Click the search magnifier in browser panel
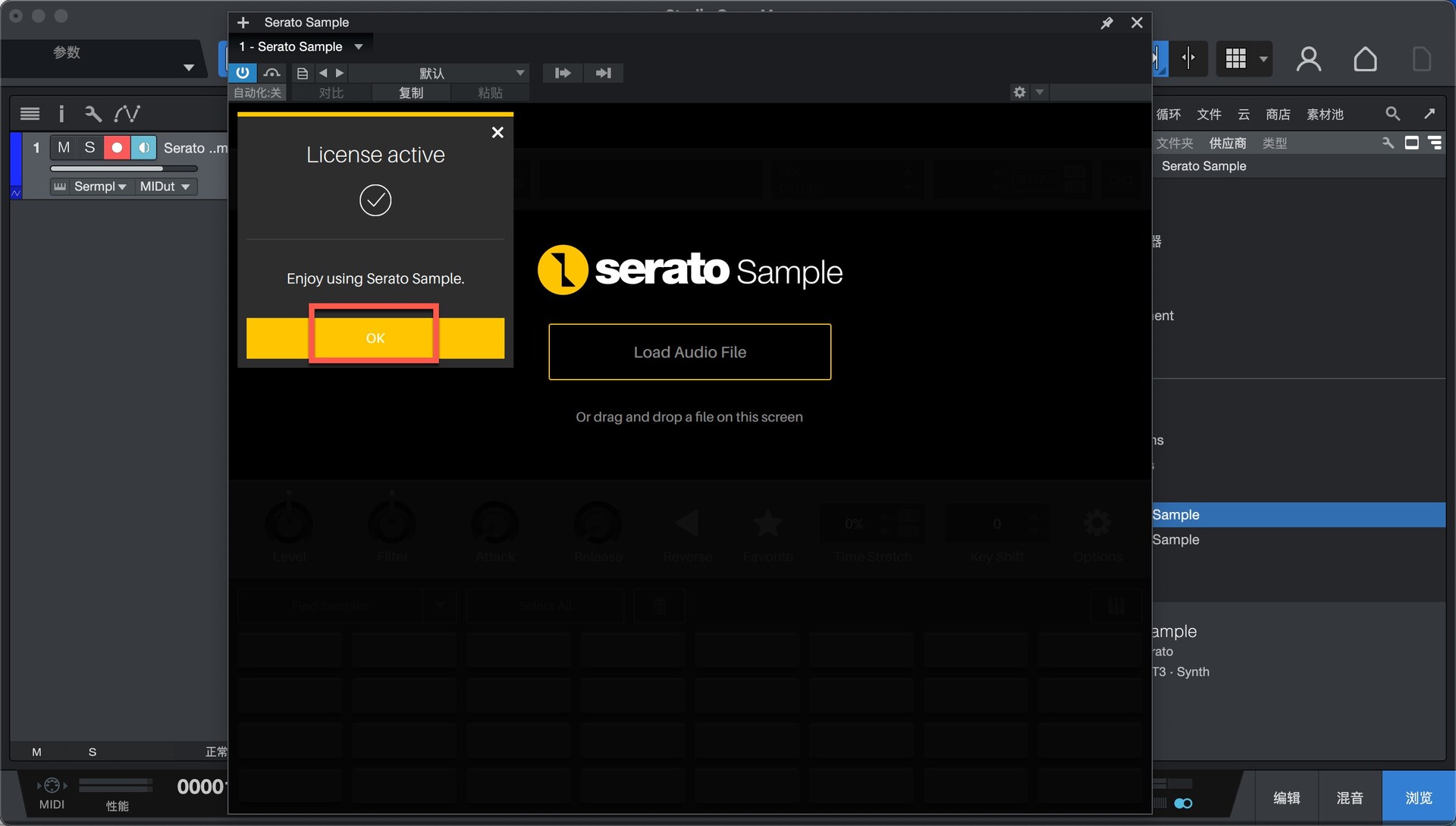 coord(1392,114)
